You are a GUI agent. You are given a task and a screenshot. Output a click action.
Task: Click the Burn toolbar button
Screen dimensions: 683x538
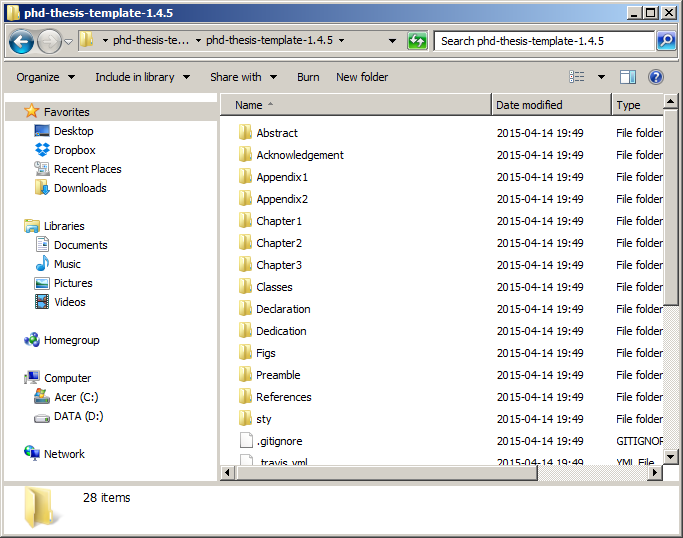(x=308, y=77)
